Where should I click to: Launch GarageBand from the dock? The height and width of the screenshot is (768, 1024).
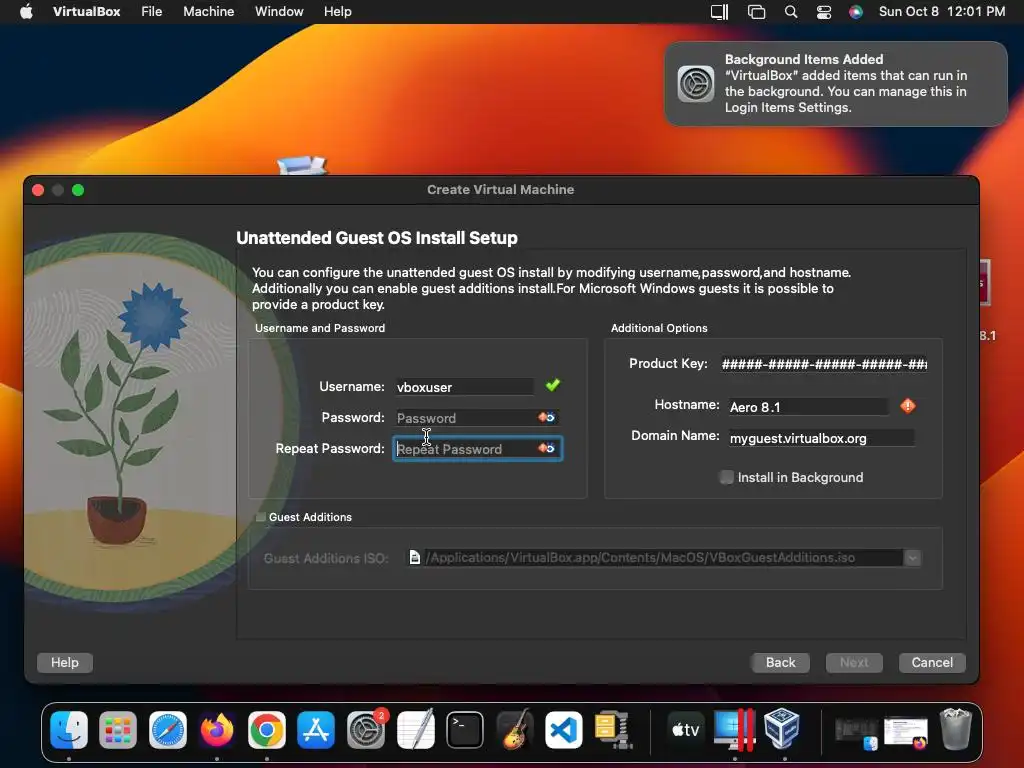515,729
